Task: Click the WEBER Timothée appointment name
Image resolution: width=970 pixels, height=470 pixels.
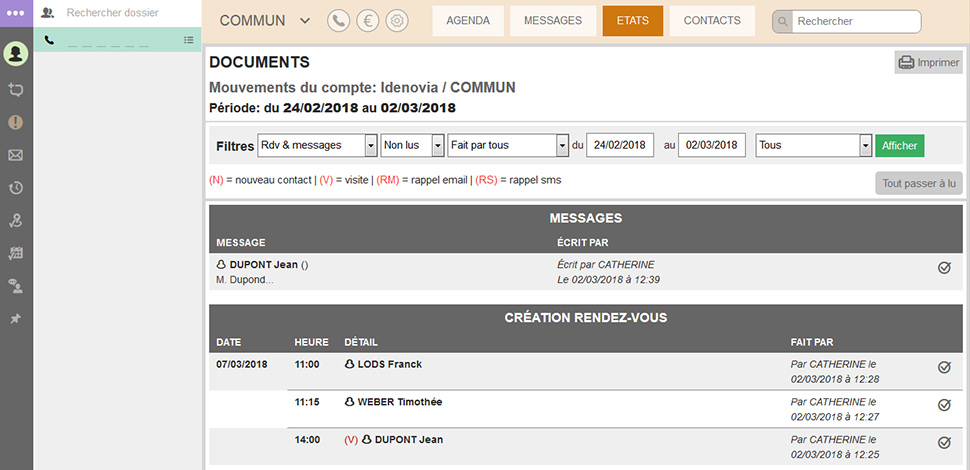Action: pyautogui.click(x=400, y=402)
